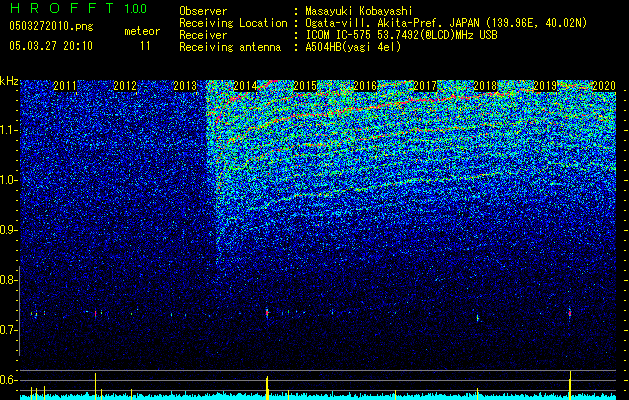Click the 2012 time marker
629x400 pixels.
(125, 86)
